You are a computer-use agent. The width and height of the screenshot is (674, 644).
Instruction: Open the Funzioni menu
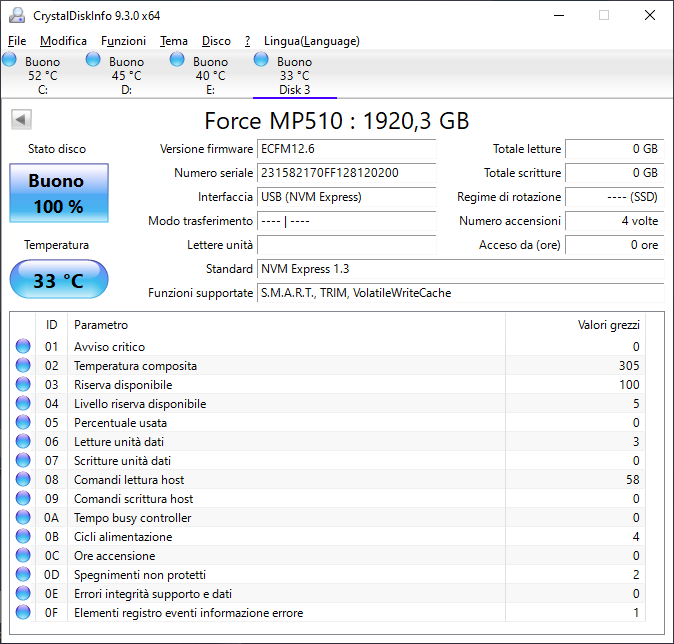tap(123, 41)
